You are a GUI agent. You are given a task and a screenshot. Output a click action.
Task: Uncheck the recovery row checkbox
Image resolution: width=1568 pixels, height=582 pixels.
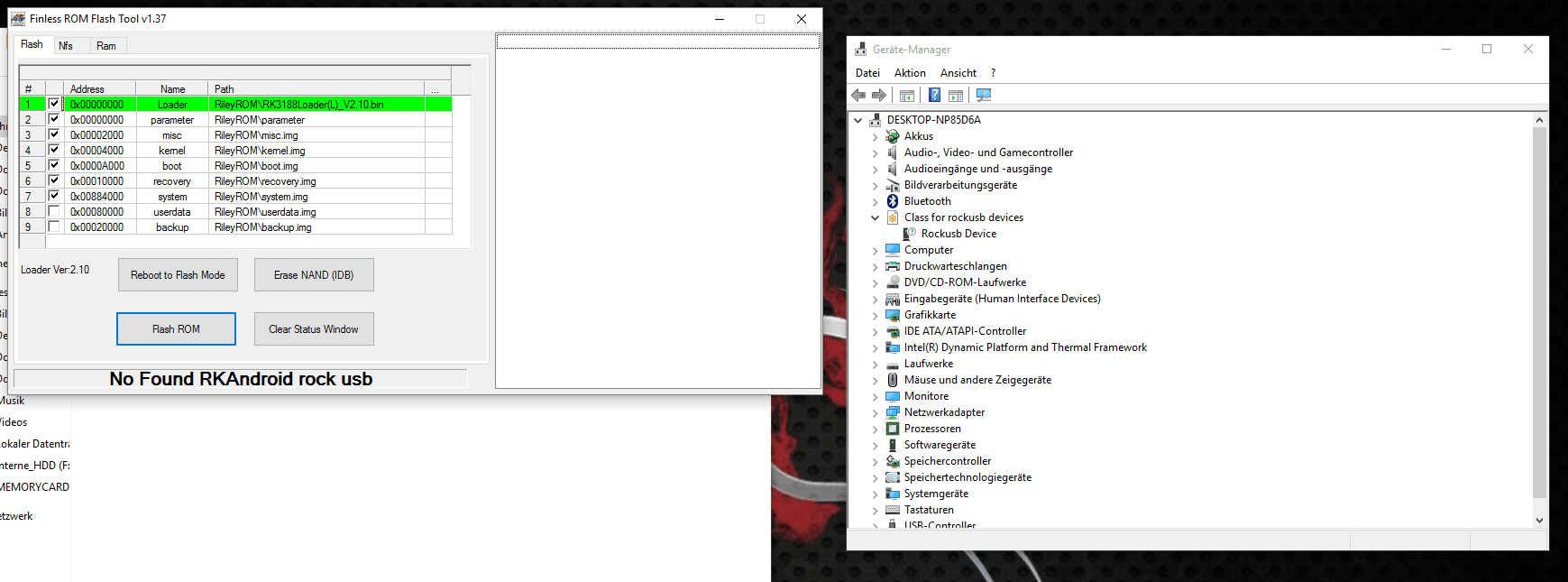point(53,180)
